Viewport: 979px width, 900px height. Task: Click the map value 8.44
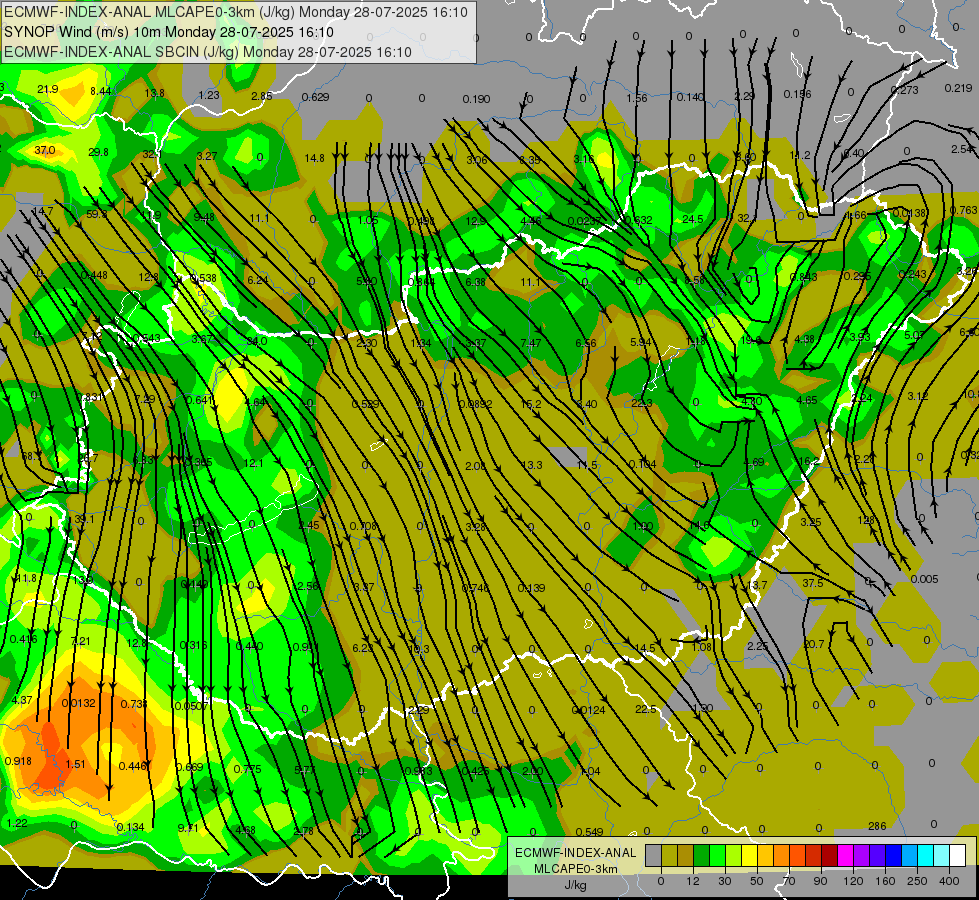point(101,91)
